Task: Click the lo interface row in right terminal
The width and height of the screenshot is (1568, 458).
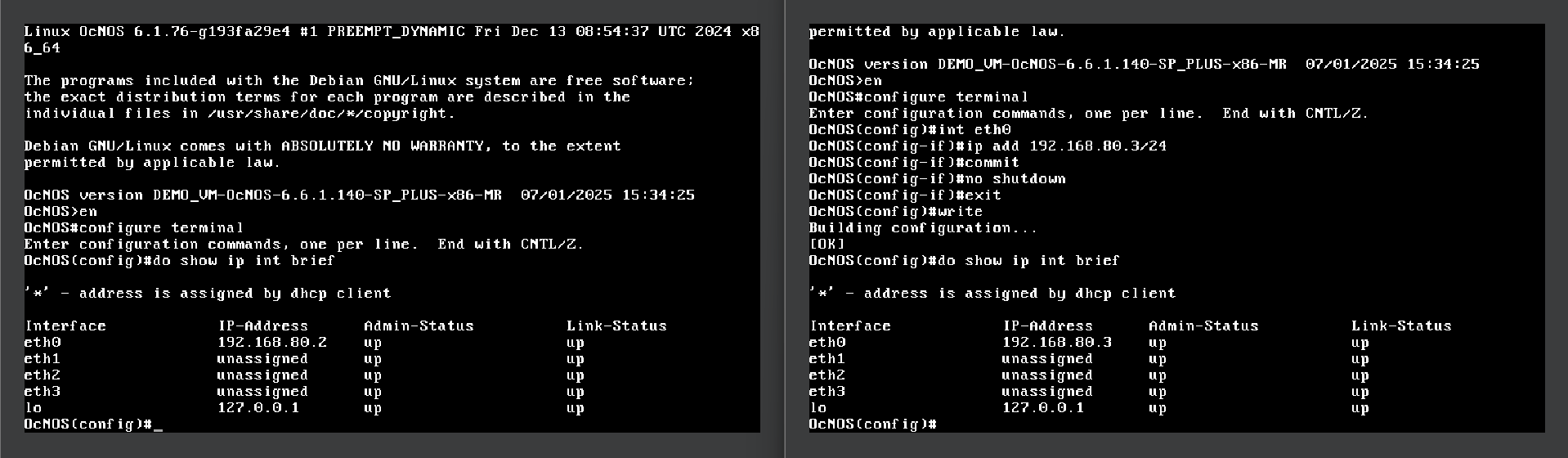Action: coord(818,408)
